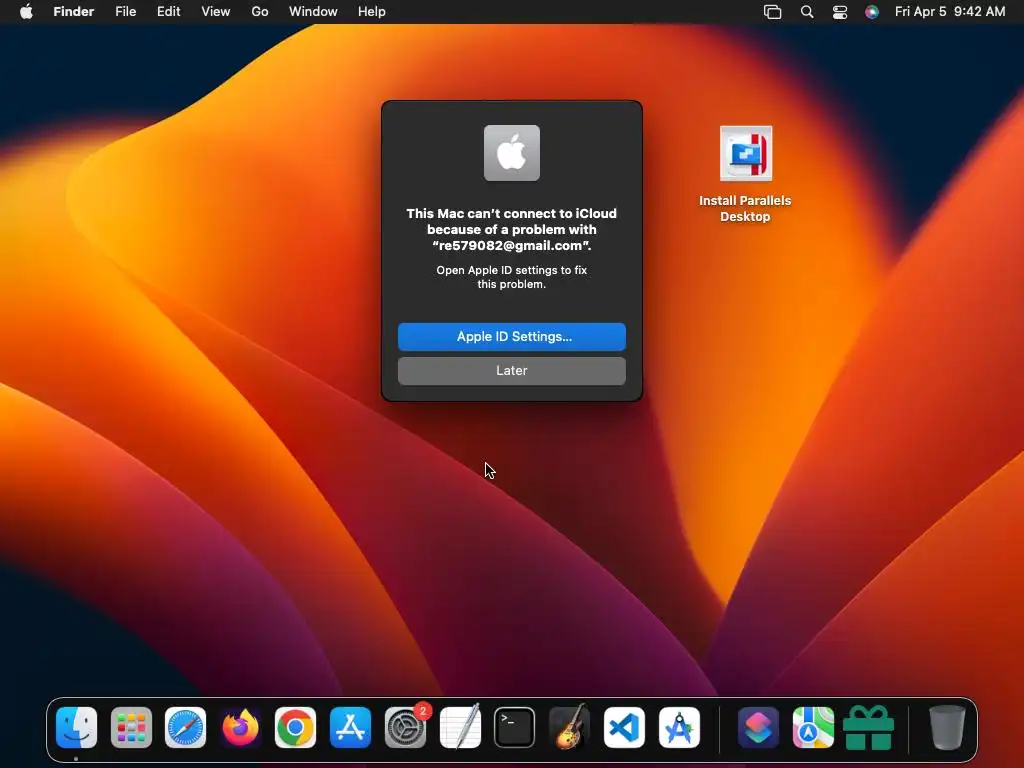Open the Trash in the Dock
This screenshot has width=1024, height=768.
pyautogui.click(x=947, y=728)
